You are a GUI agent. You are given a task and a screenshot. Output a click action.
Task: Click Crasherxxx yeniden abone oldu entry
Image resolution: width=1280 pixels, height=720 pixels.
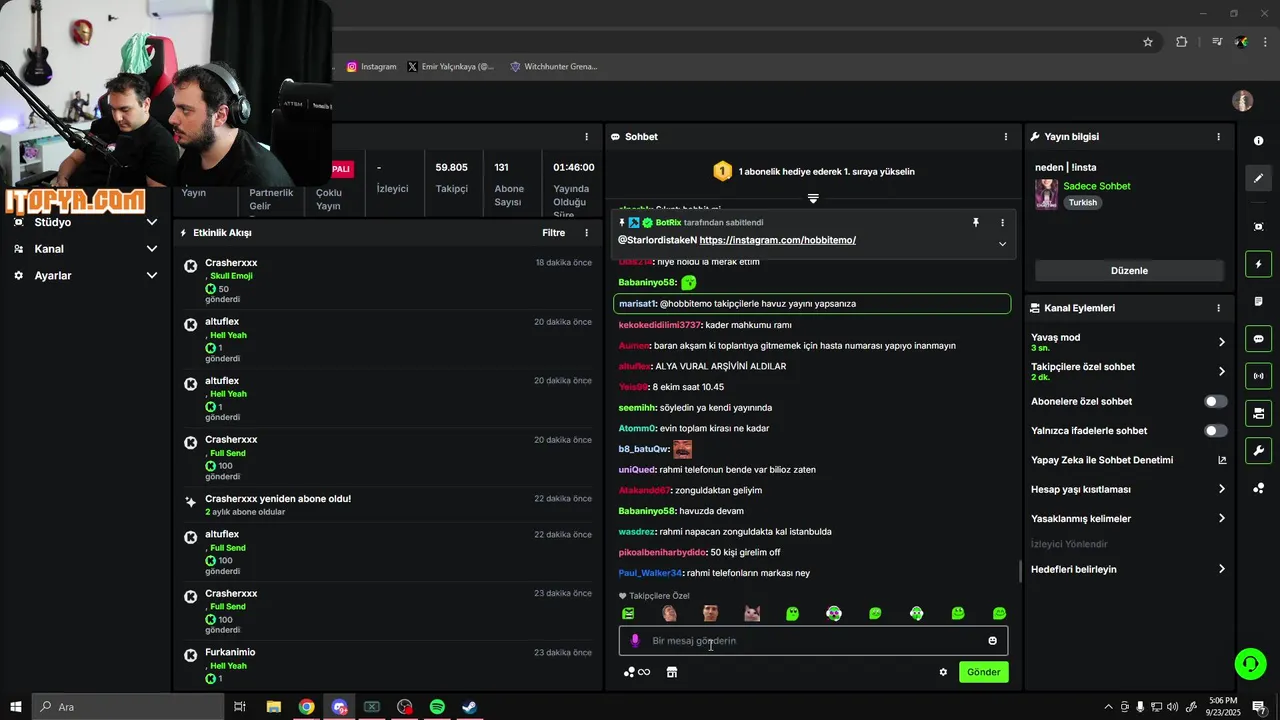(x=387, y=505)
